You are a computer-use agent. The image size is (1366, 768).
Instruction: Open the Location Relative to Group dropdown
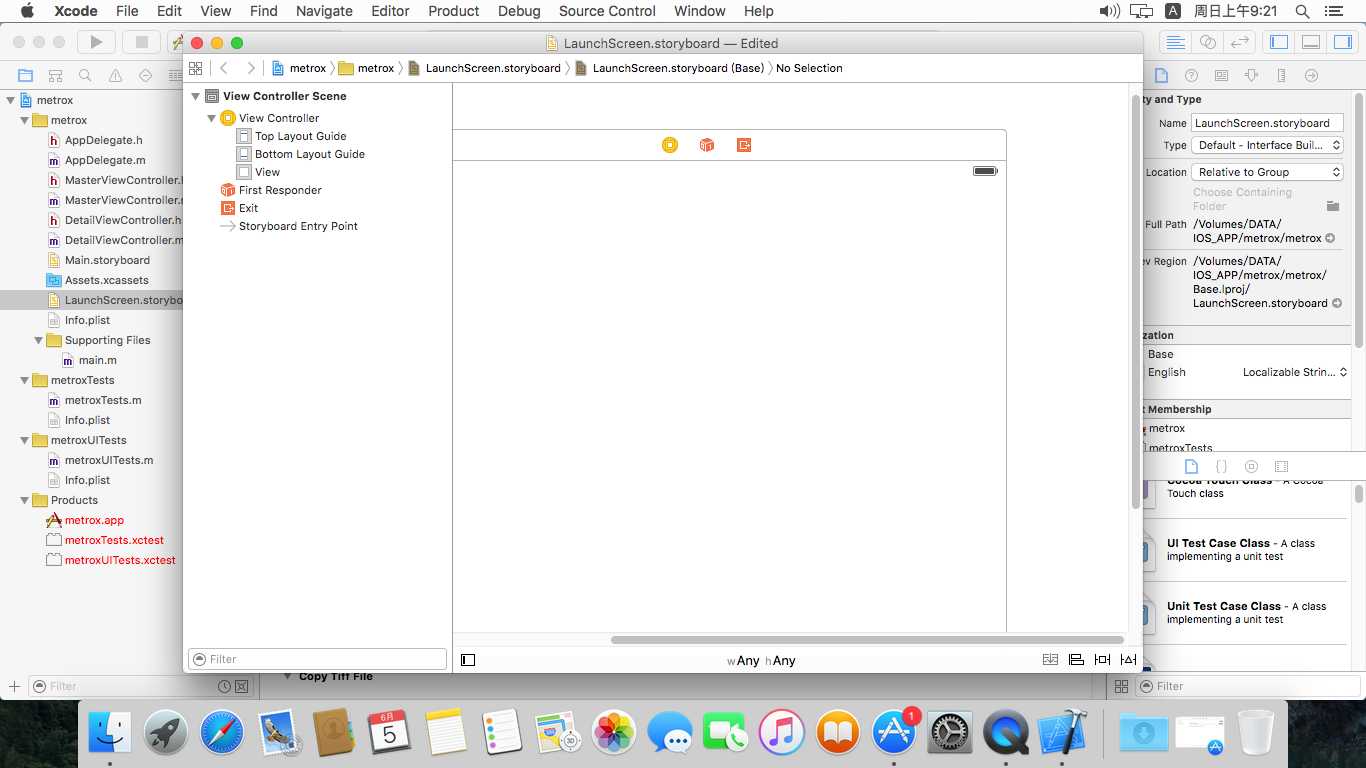pyautogui.click(x=1267, y=172)
